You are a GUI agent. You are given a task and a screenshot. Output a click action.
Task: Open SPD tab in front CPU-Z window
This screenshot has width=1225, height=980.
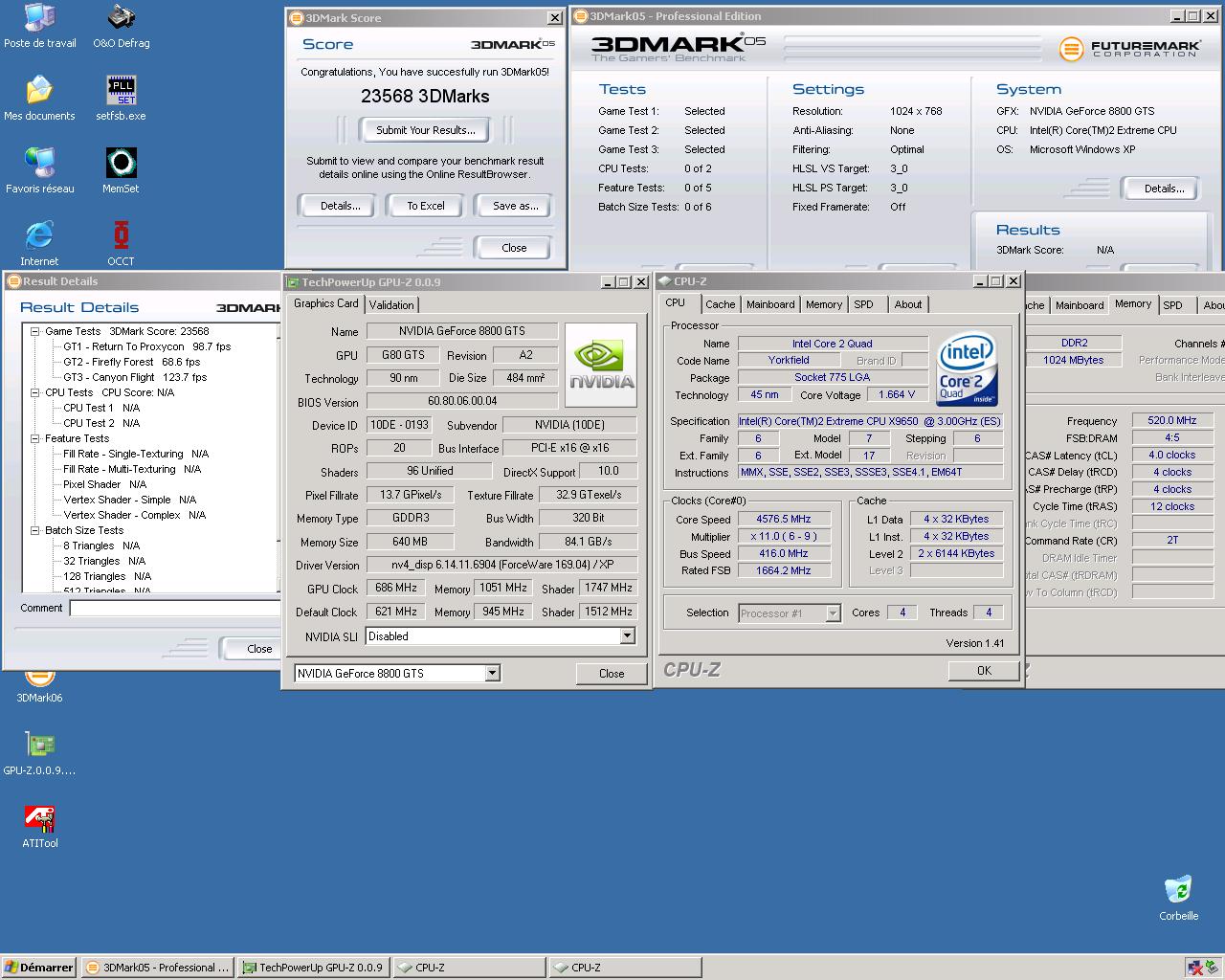point(864,304)
